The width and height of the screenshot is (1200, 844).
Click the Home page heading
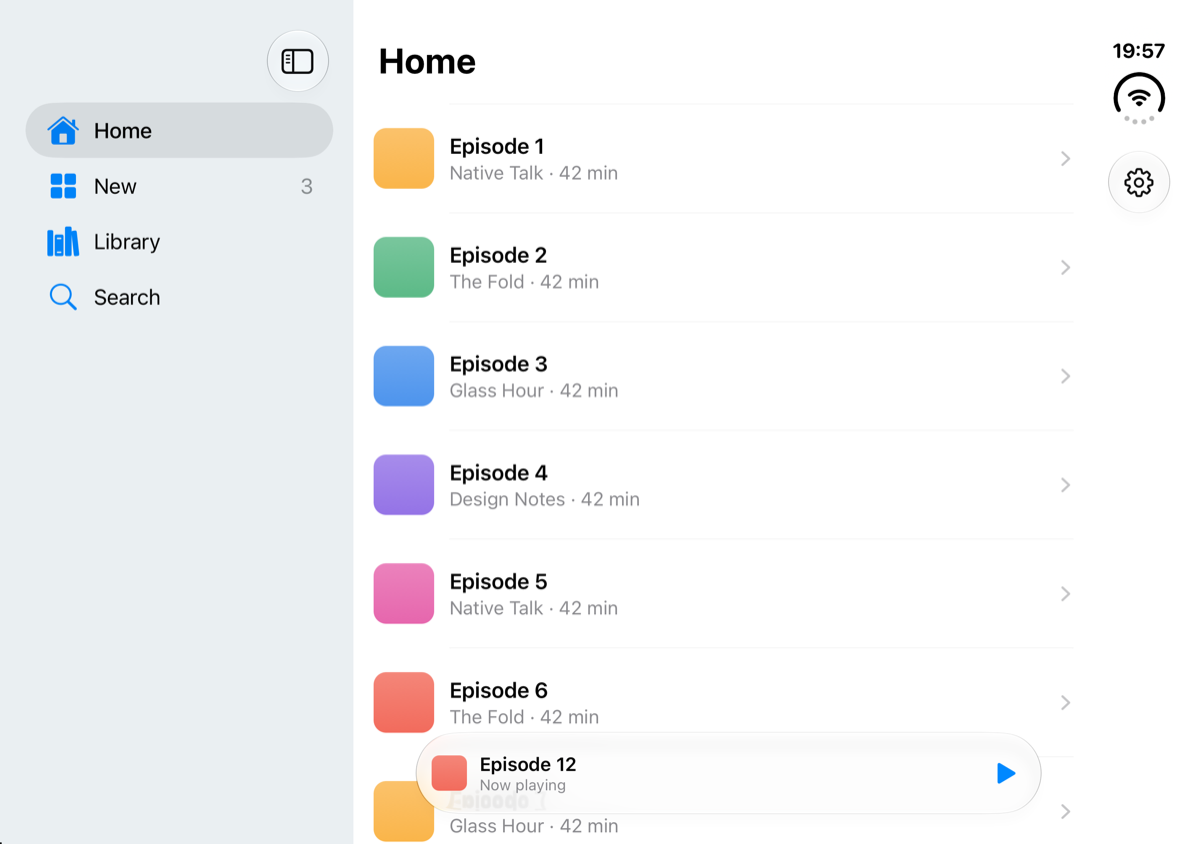tap(427, 62)
